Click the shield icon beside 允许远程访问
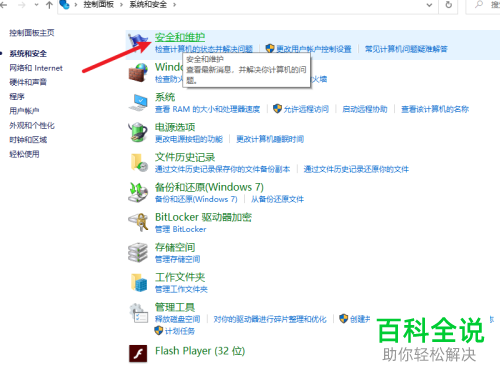Screen dimensions: 500x375 point(277,109)
